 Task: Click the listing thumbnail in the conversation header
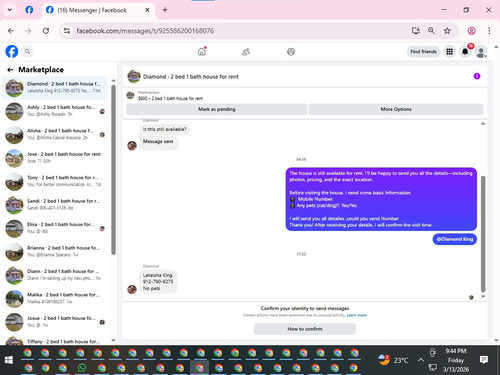(134, 76)
